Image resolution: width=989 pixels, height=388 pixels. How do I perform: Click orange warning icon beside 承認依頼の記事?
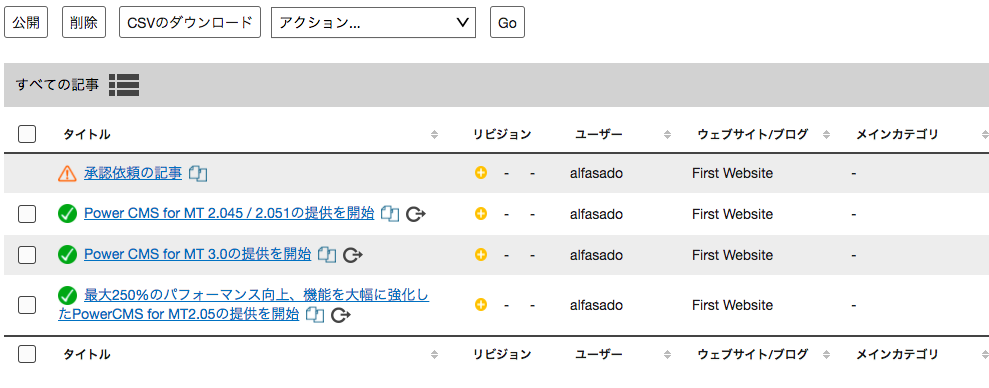click(x=67, y=173)
